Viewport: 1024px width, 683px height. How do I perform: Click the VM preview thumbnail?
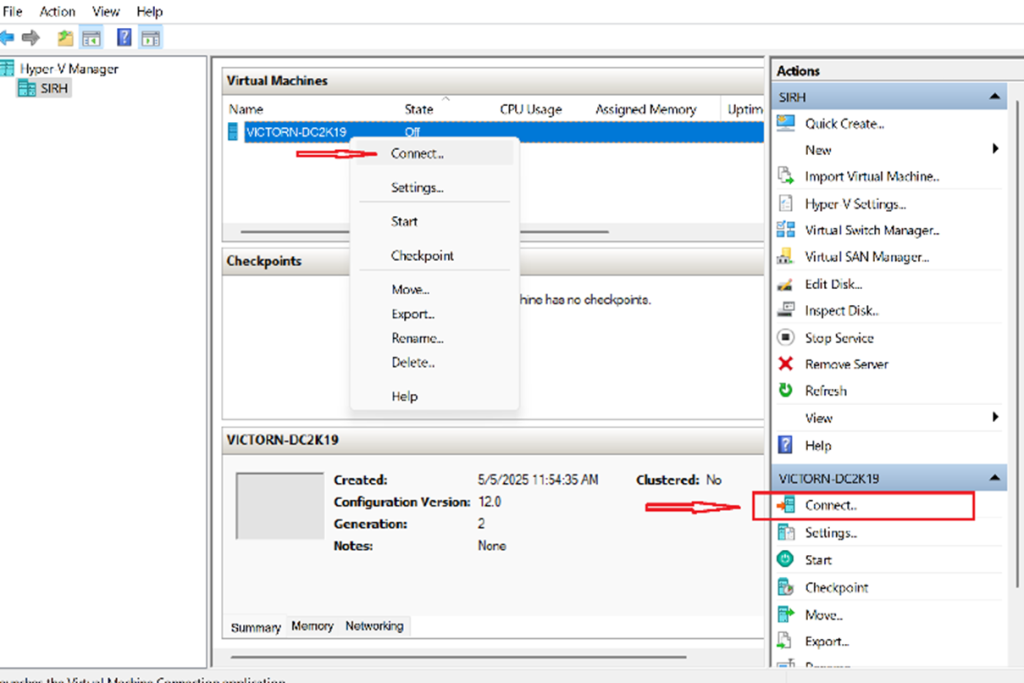pyautogui.click(x=280, y=505)
